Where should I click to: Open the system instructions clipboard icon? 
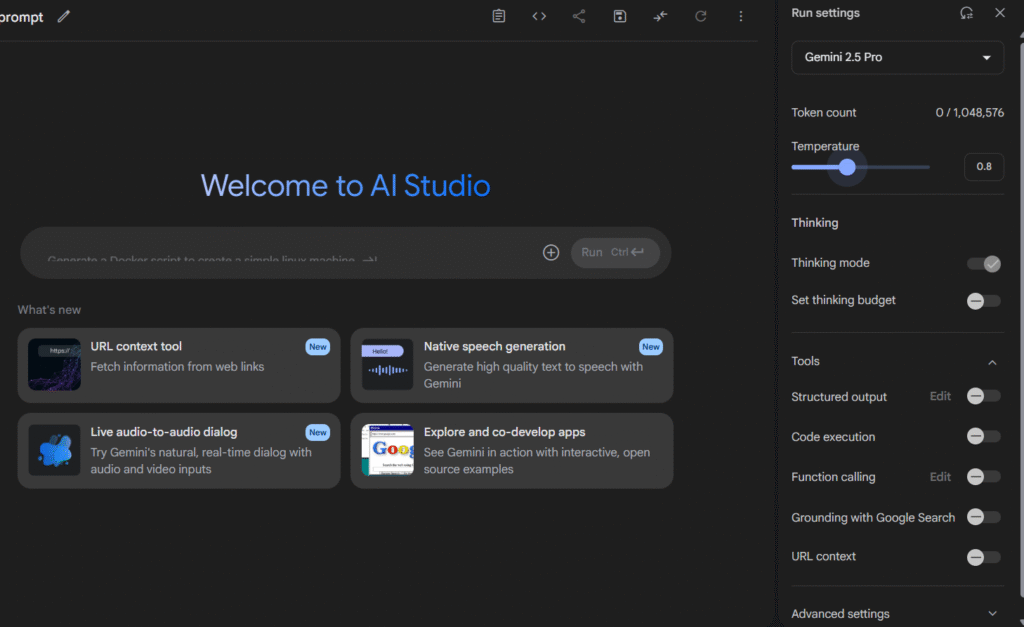tap(498, 16)
